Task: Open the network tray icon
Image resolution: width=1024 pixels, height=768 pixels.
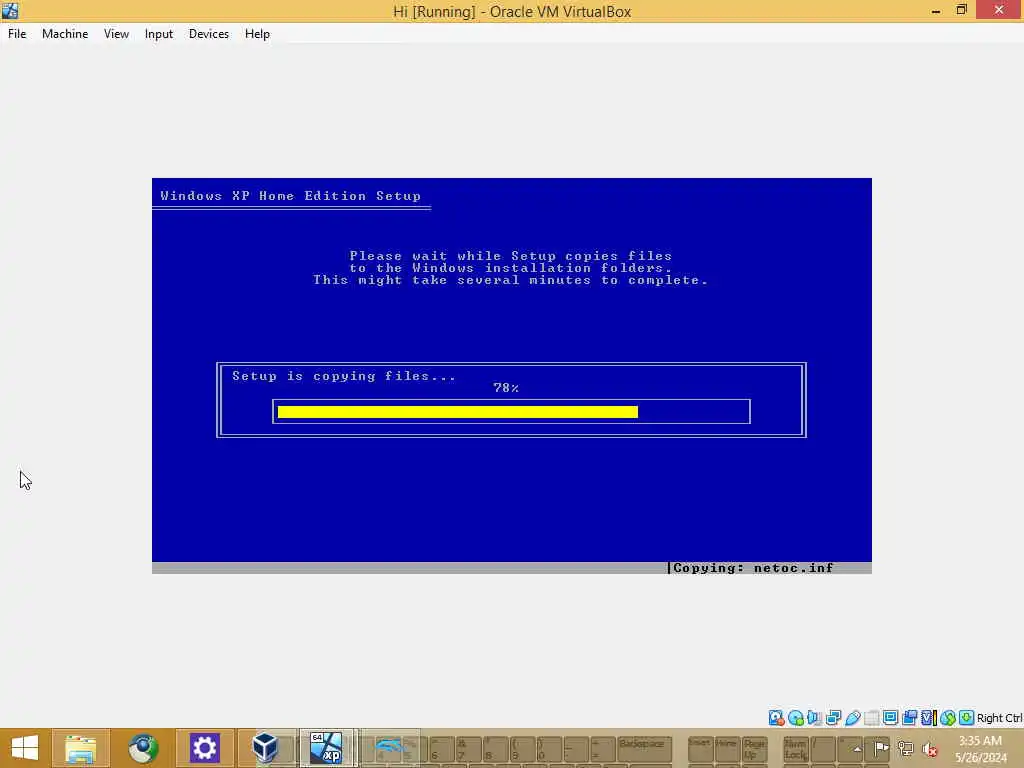Action: [905, 748]
